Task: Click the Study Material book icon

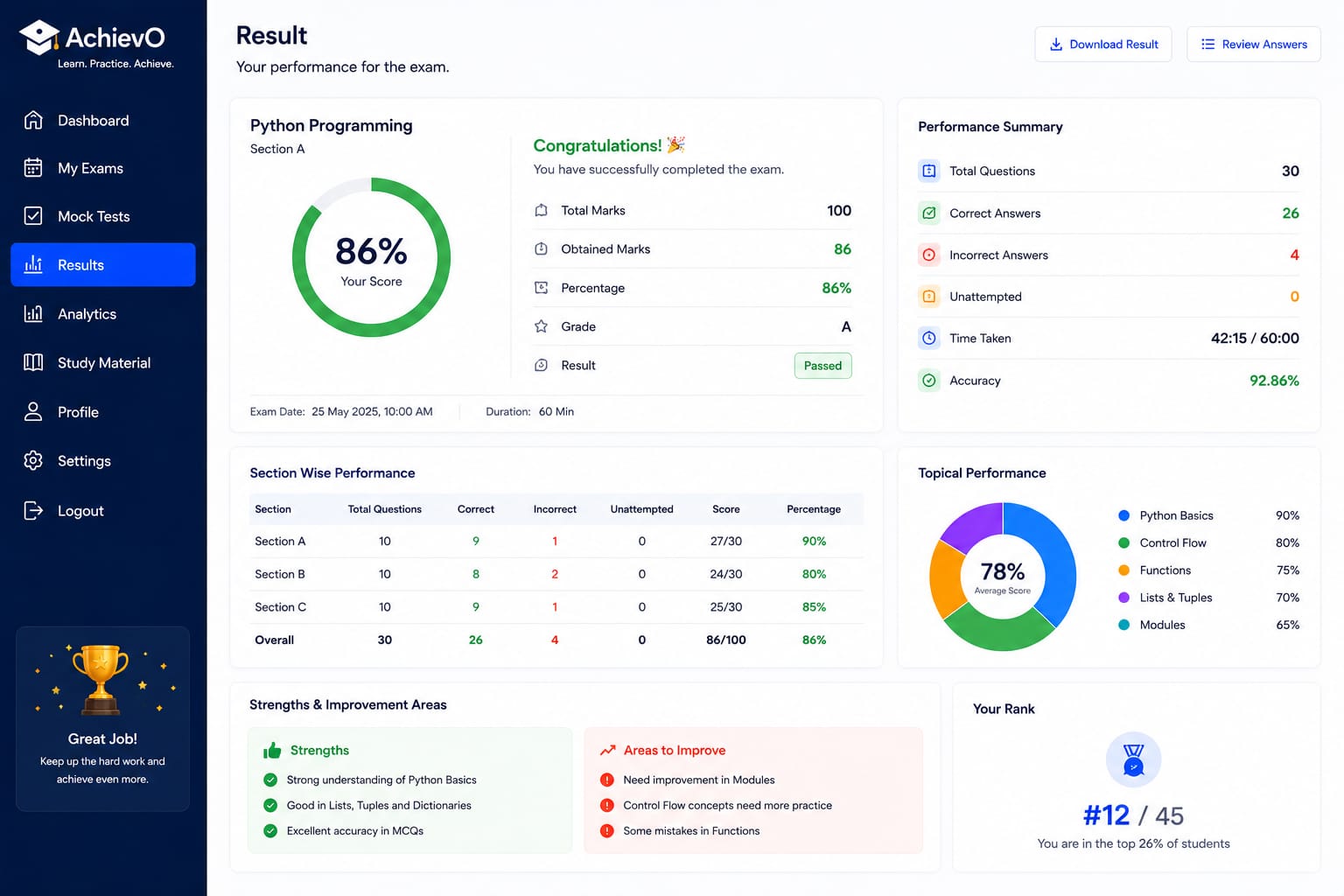Action: pos(33,362)
